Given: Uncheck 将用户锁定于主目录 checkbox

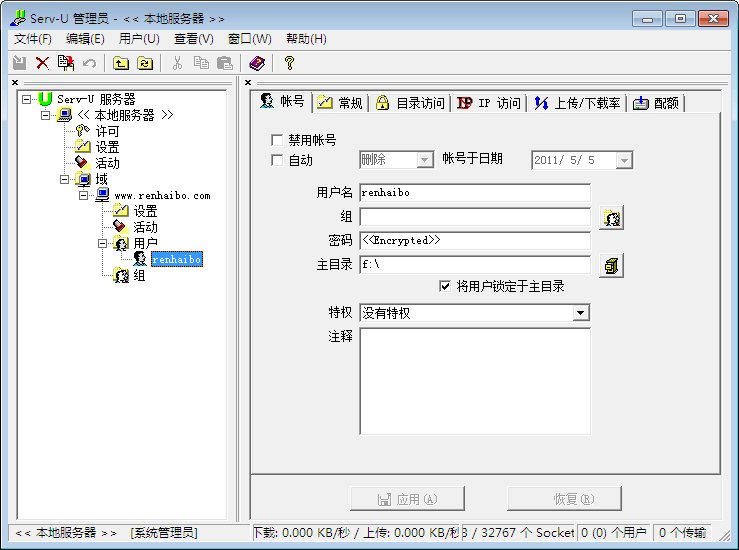Looking at the screenshot, I should tap(445, 286).
